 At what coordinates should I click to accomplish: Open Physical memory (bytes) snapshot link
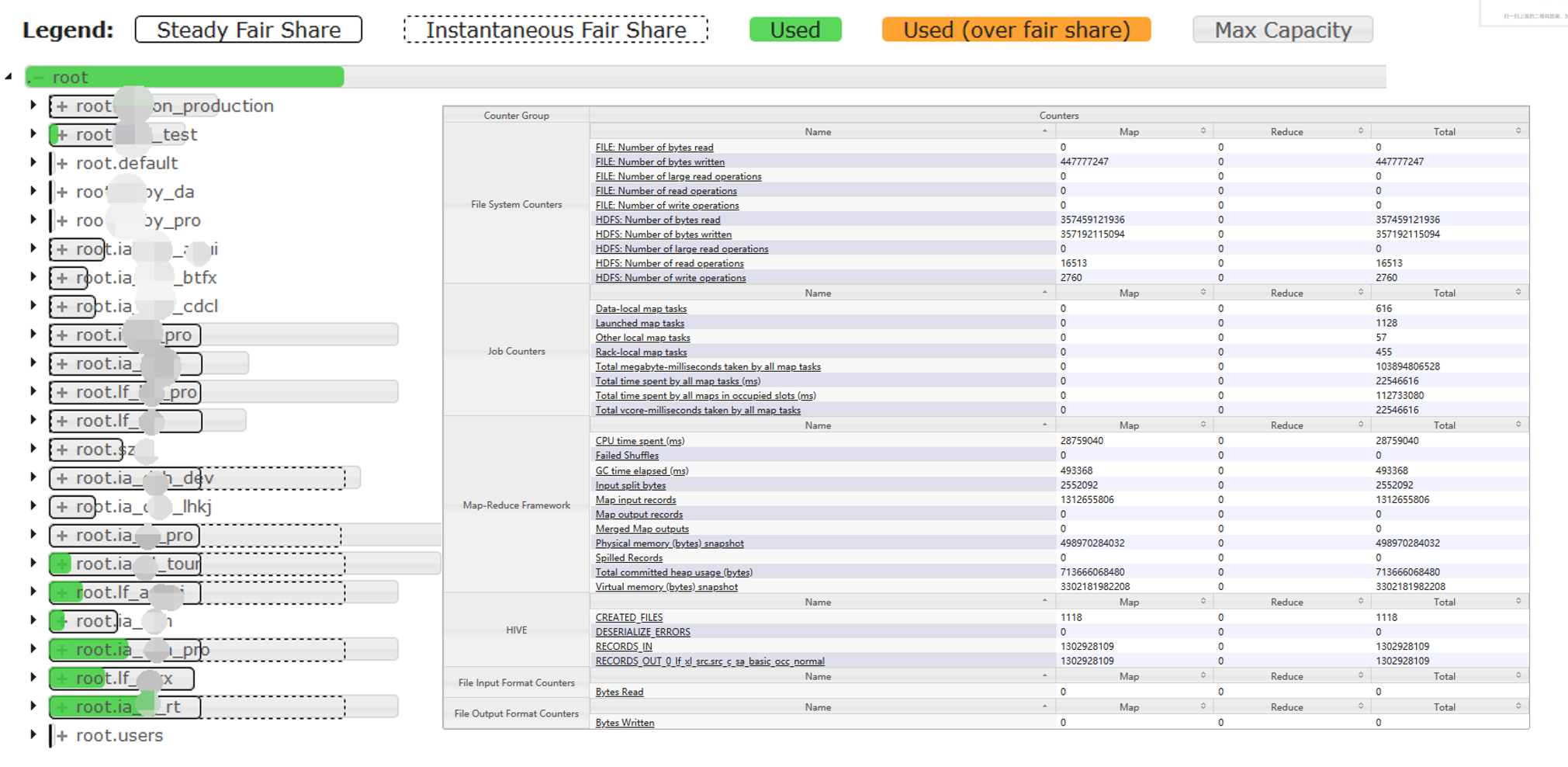pyautogui.click(x=669, y=543)
